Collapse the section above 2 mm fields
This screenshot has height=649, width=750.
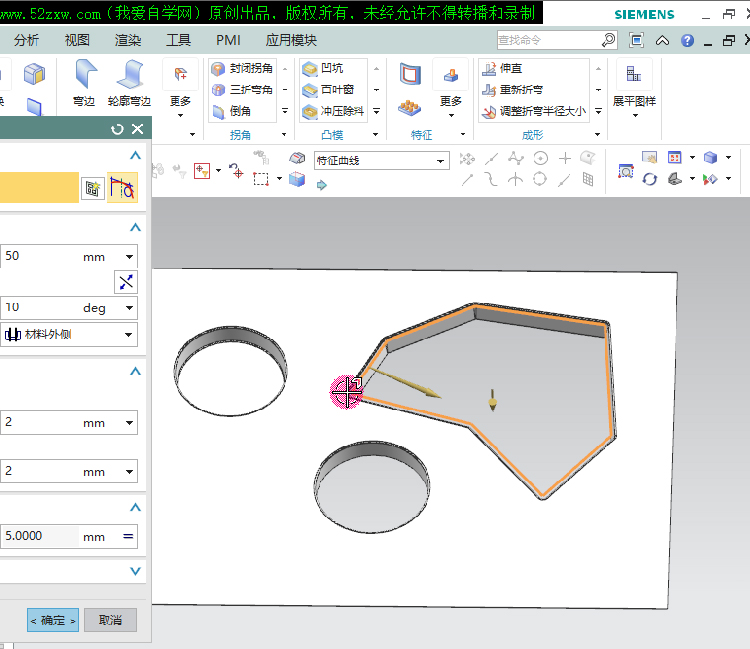click(x=135, y=371)
